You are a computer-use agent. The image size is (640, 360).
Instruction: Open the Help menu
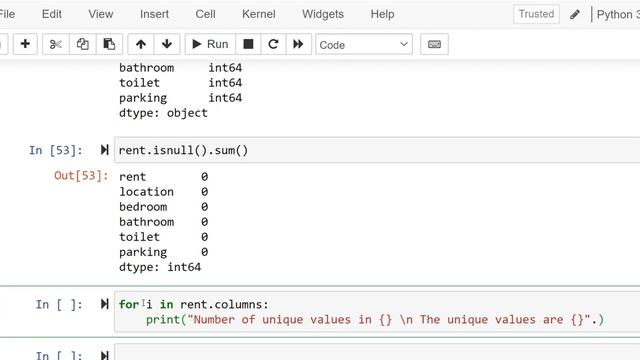tap(382, 14)
